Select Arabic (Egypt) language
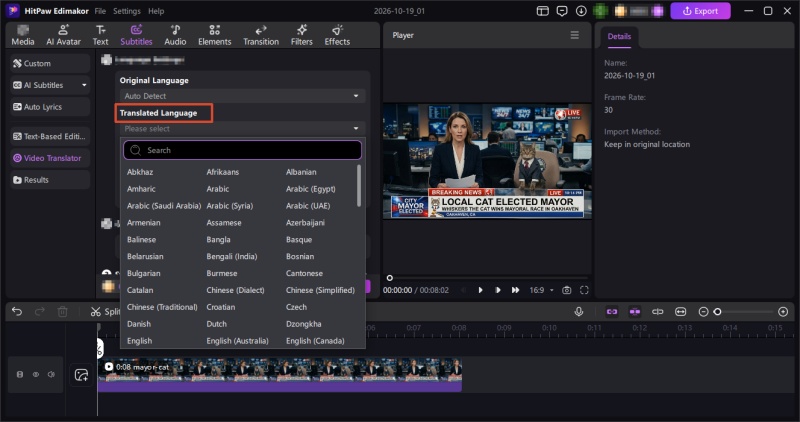800x422 pixels. (x=311, y=189)
